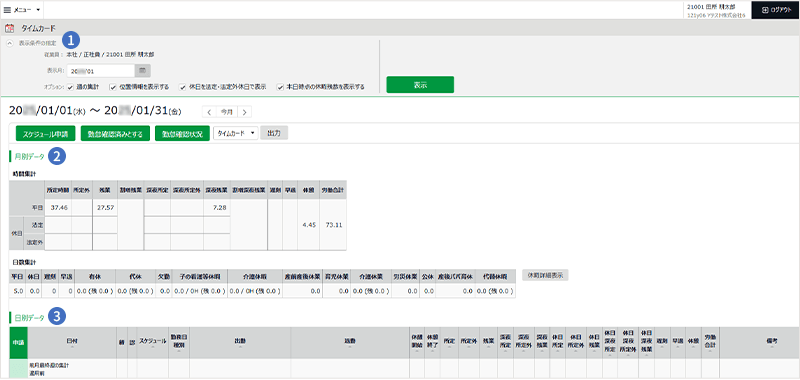Click the 表示月 date input field
The height and width of the screenshot is (380, 800).
(x=101, y=70)
